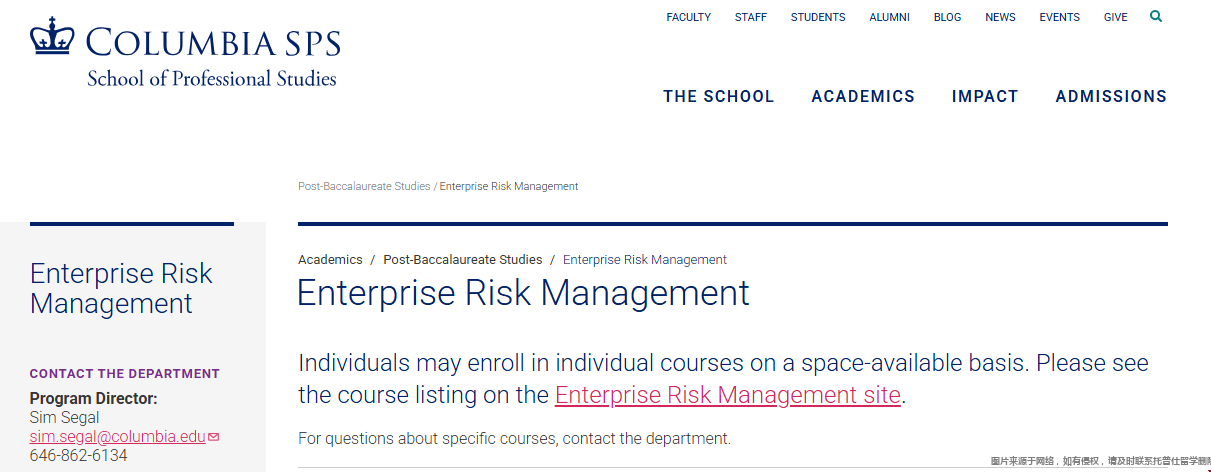Open the Events page
The height and width of the screenshot is (472, 1211).
tap(1059, 17)
